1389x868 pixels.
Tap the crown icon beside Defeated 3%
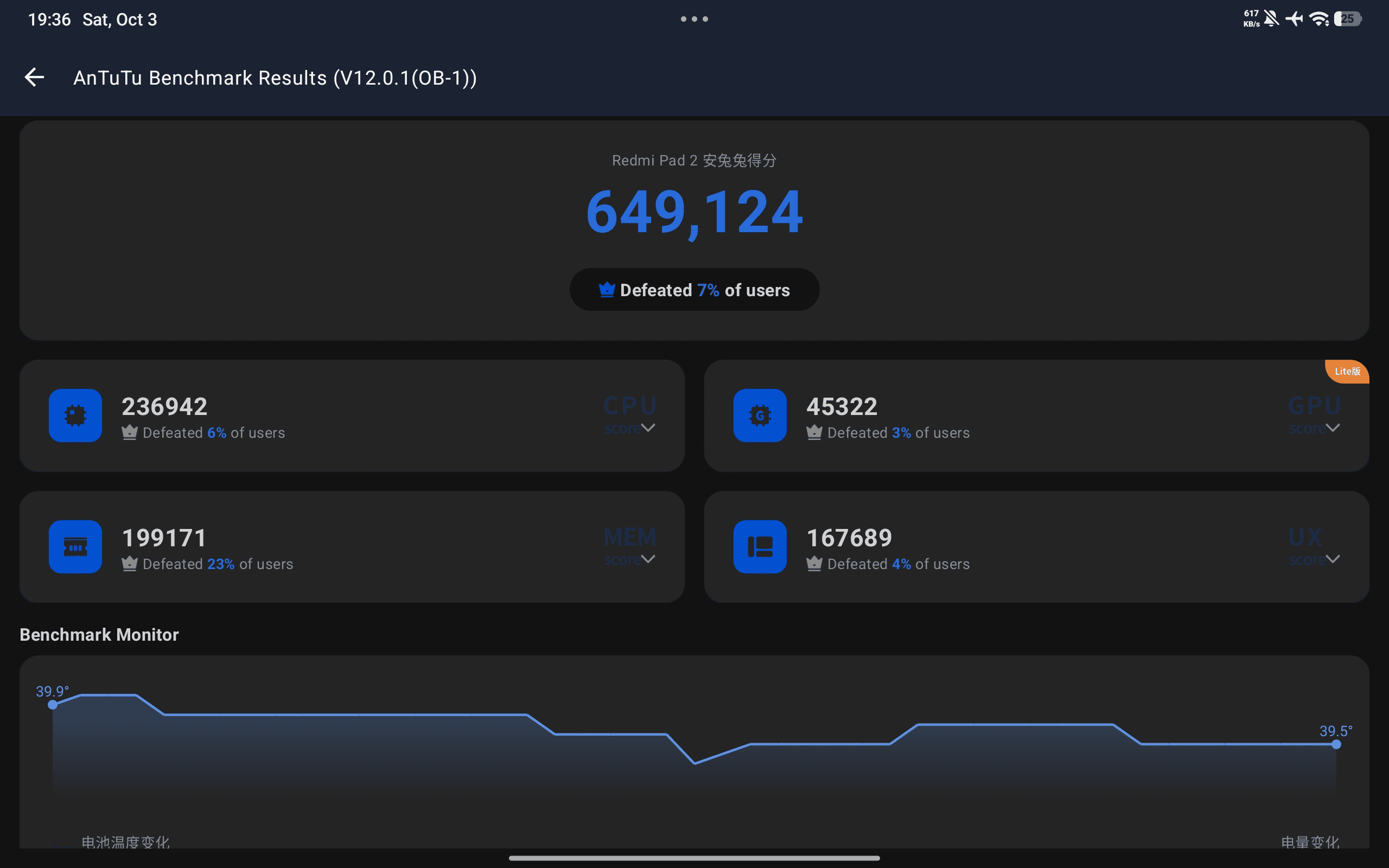coord(814,432)
